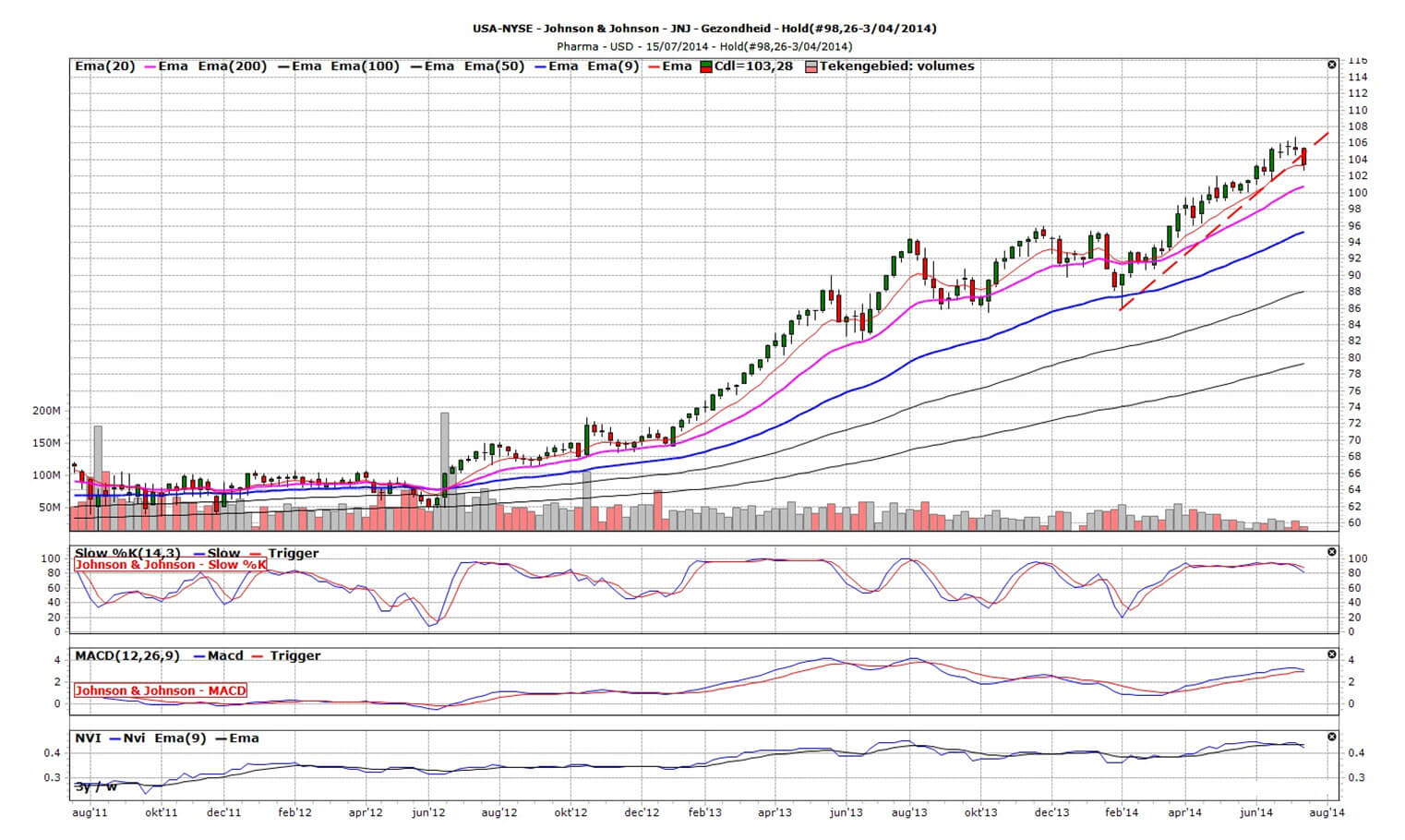Click the dec'13 date axis label

pos(1051,813)
